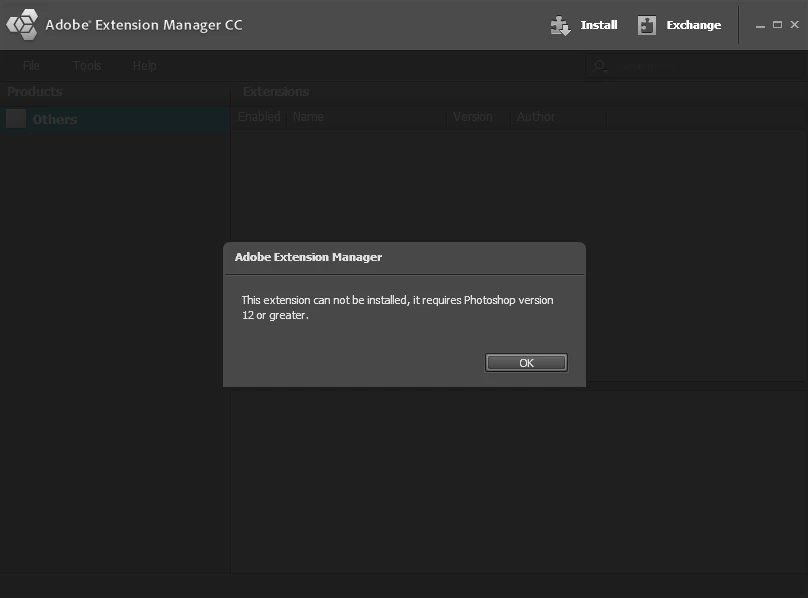Click the Others product icon
This screenshot has height=598, width=808.
(x=16, y=119)
